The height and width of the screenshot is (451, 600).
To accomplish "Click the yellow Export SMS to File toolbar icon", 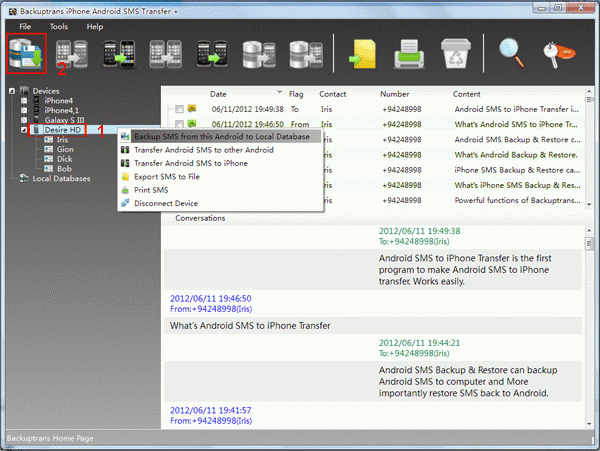I will (x=362, y=54).
